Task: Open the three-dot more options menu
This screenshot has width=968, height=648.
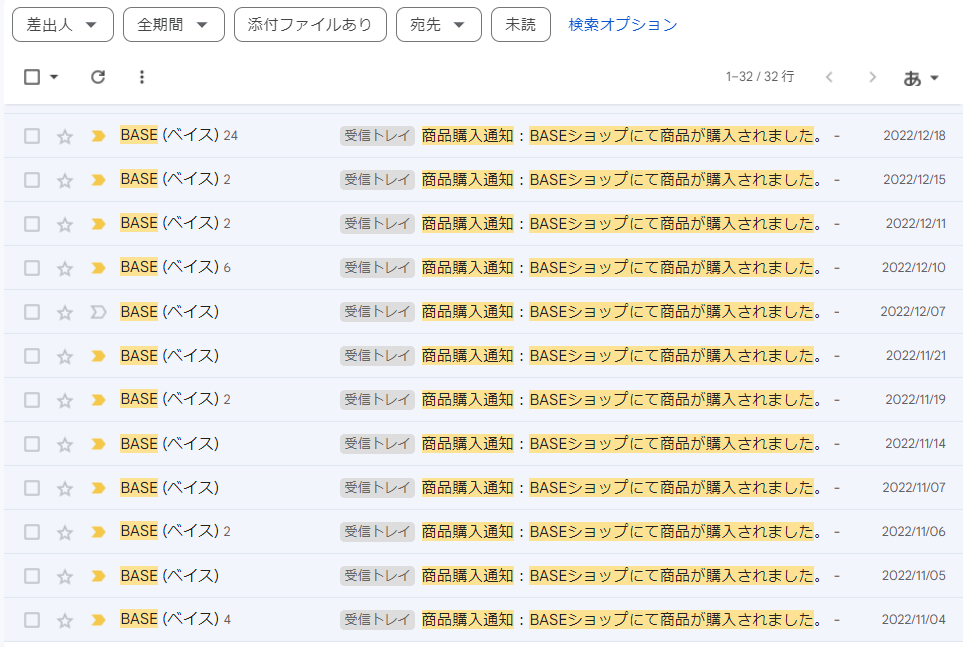Action: 142,77
